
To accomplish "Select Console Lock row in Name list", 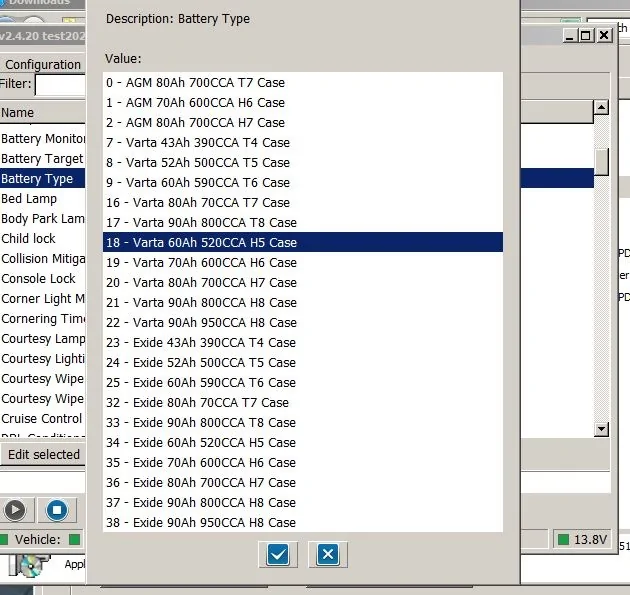I will coord(43,278).
